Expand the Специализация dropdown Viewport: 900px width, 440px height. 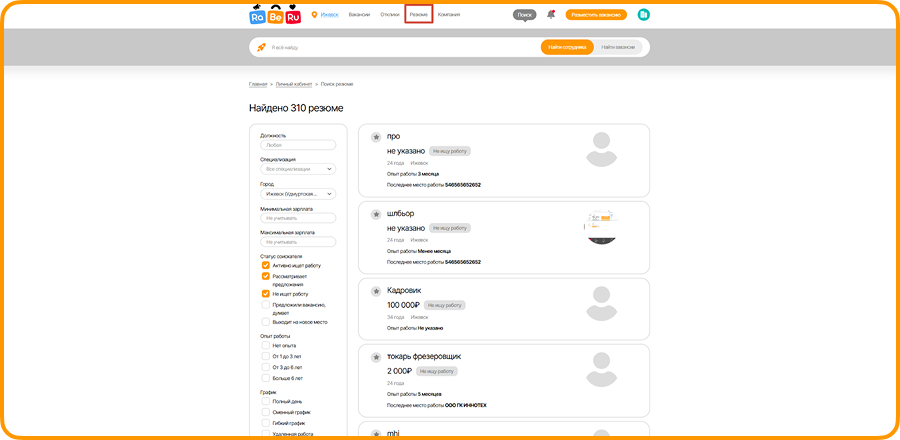[298, 169]
